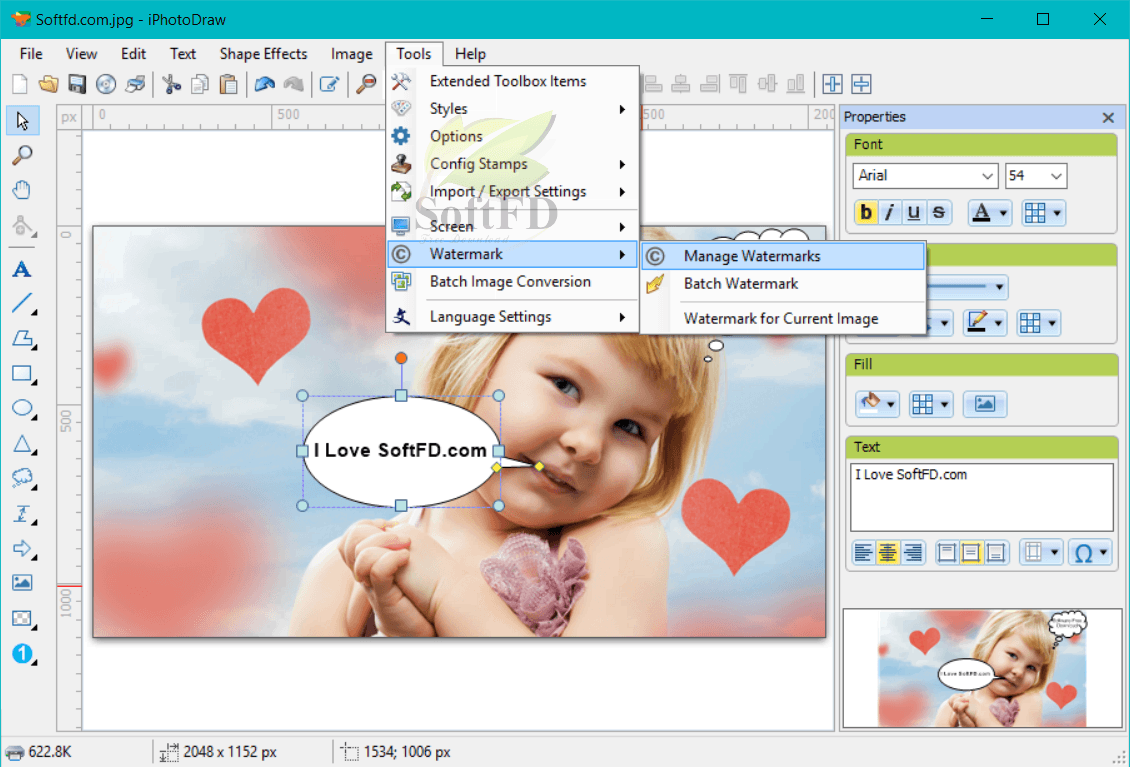Select the Line drawing tool
The height and width of the screenshot is (767, 1130).
pyautogui.click(x=22, y=303)
